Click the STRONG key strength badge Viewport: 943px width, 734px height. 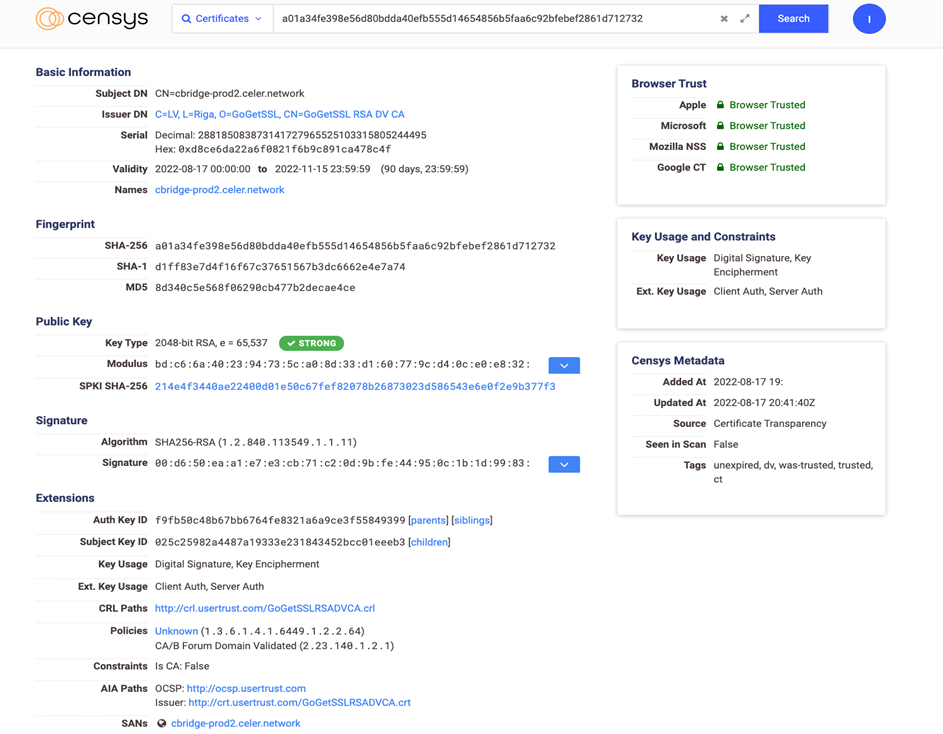[x=312, y=343]
